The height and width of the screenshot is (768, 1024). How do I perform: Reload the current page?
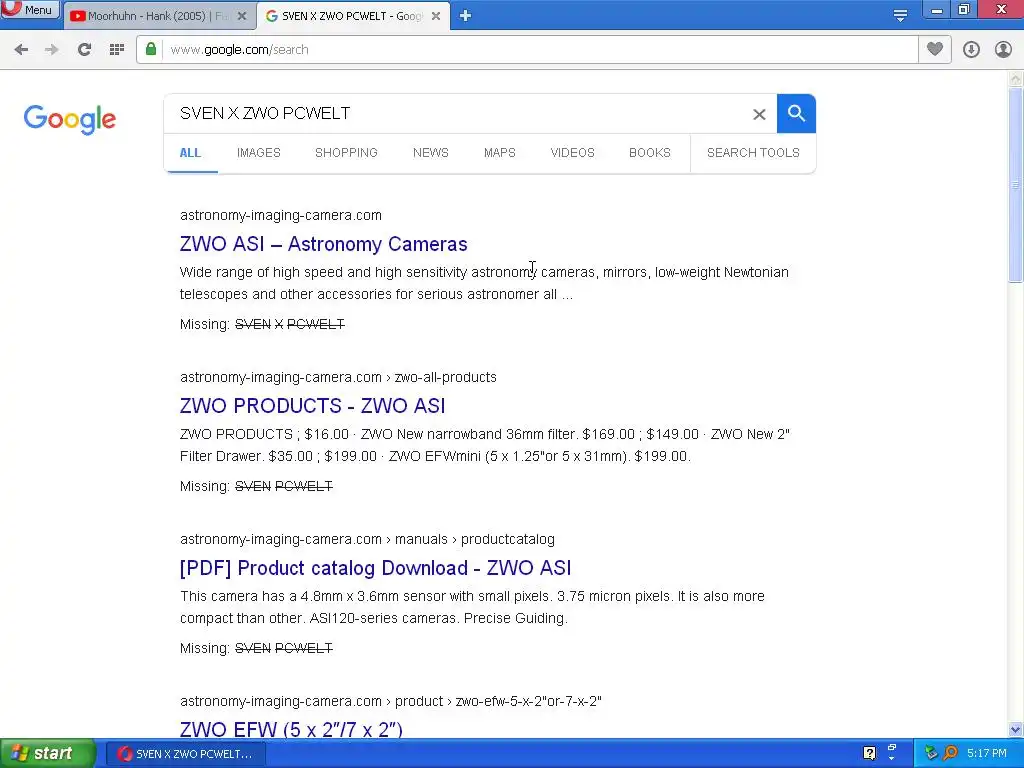(x=84, y=50)
